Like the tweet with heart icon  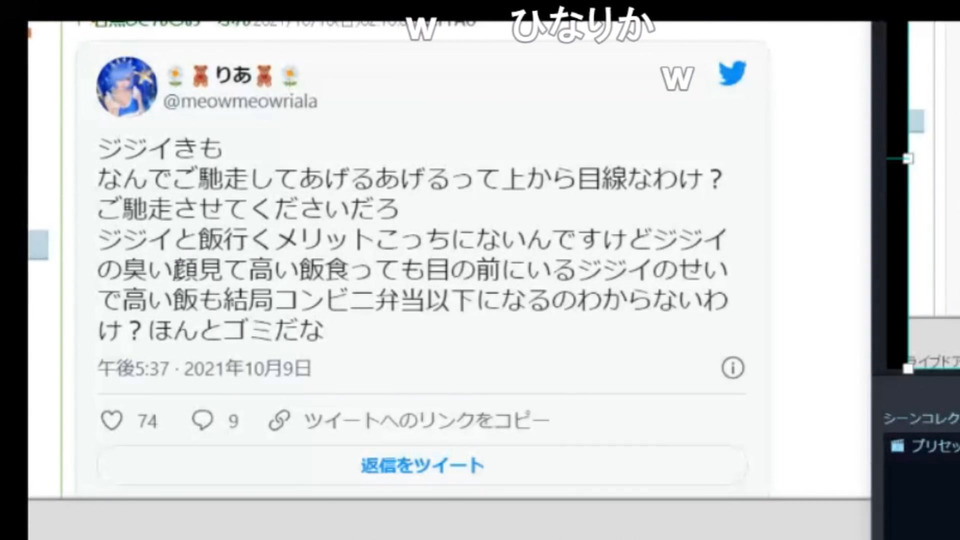tap(111, 420)
